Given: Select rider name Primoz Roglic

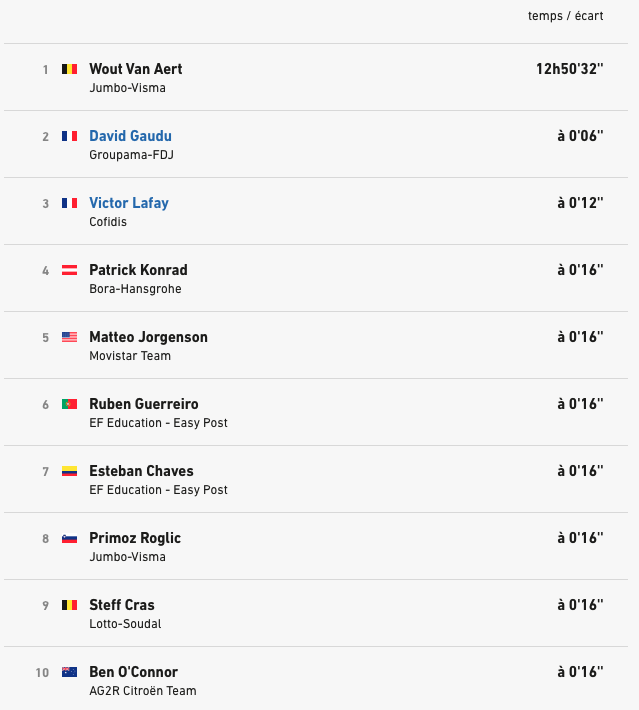Looking at the screenshot, I should pos(135,538).
